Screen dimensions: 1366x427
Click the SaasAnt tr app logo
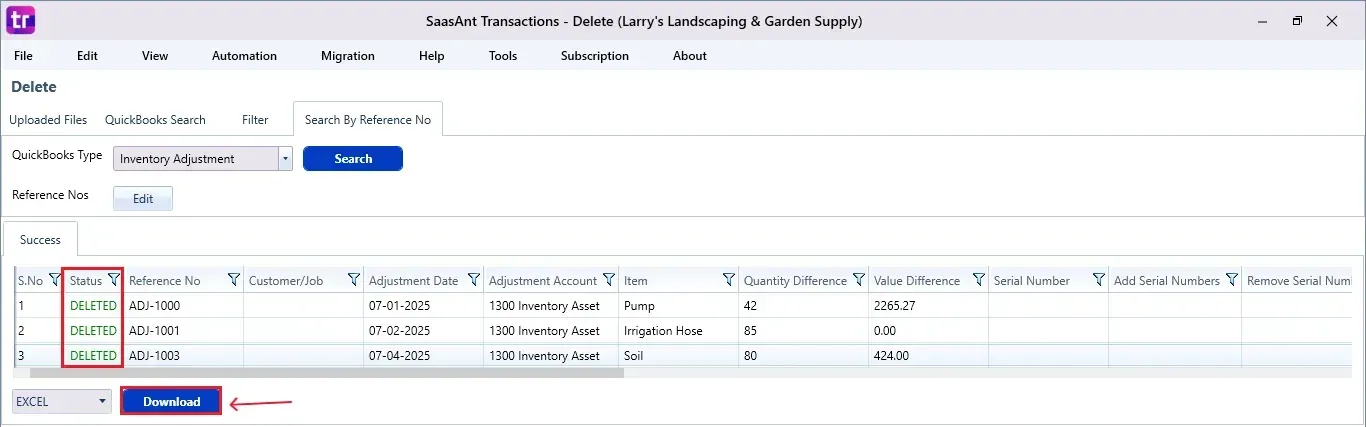21,20
